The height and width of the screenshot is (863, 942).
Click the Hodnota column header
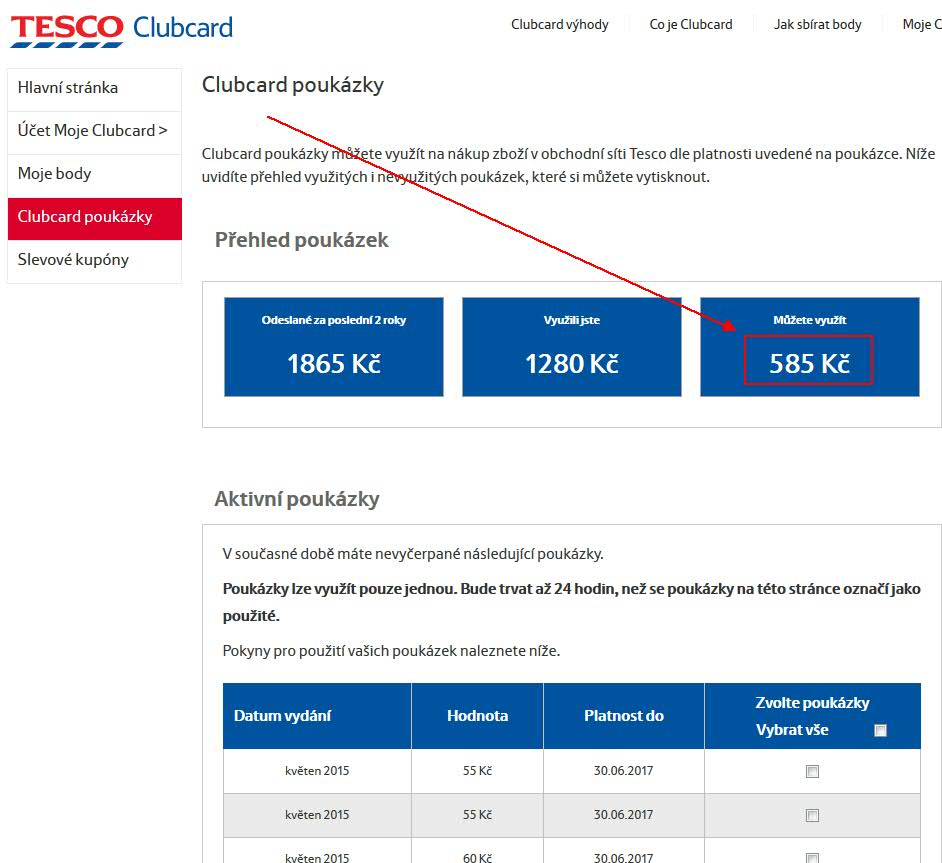coord(478,716)
